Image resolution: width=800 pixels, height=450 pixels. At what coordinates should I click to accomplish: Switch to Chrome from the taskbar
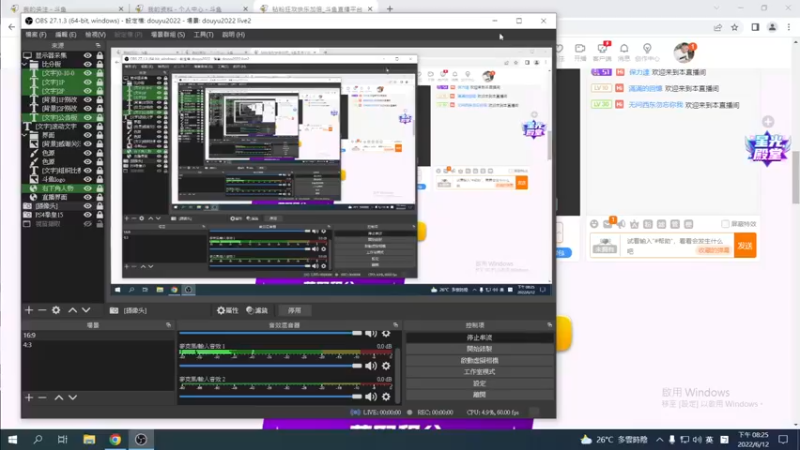(115, 439)
